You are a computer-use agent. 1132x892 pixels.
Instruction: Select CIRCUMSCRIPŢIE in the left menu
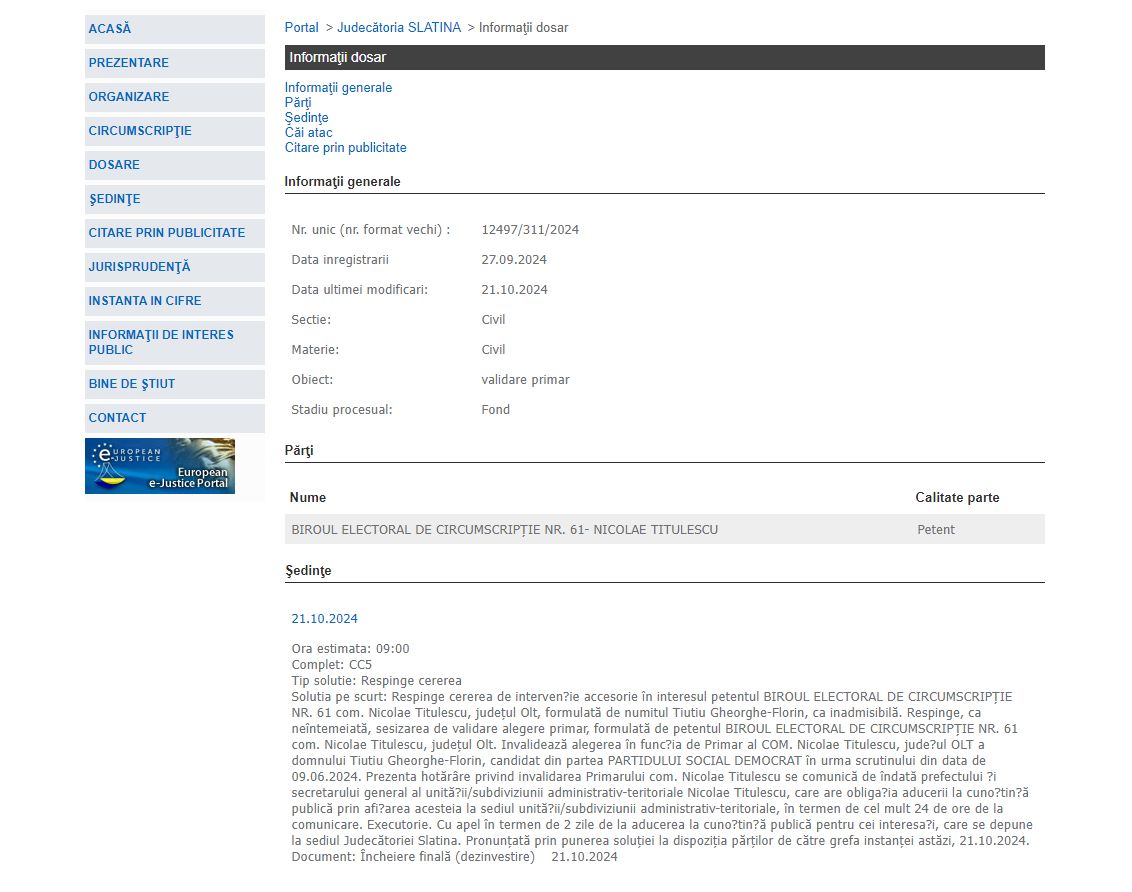tap(140, 131)
